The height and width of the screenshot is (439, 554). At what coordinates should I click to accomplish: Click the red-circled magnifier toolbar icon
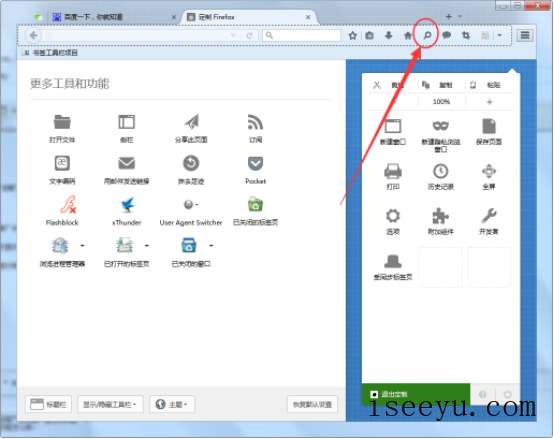pos(427,35)
